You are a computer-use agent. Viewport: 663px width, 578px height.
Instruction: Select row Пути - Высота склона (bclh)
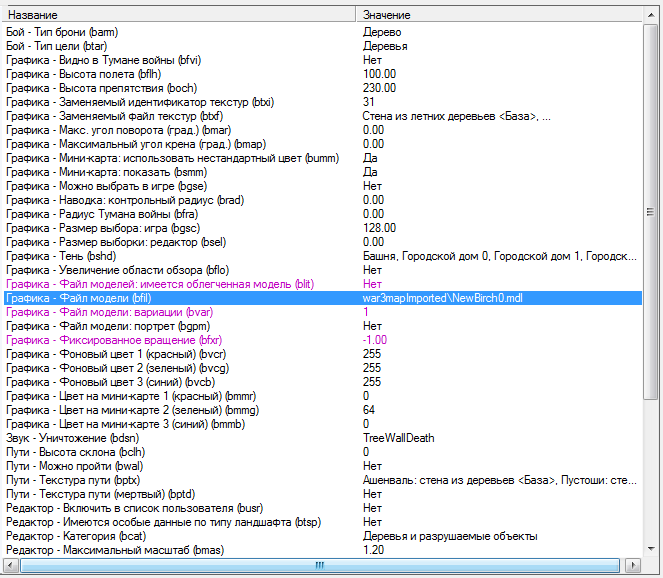(x=323, y=452)
